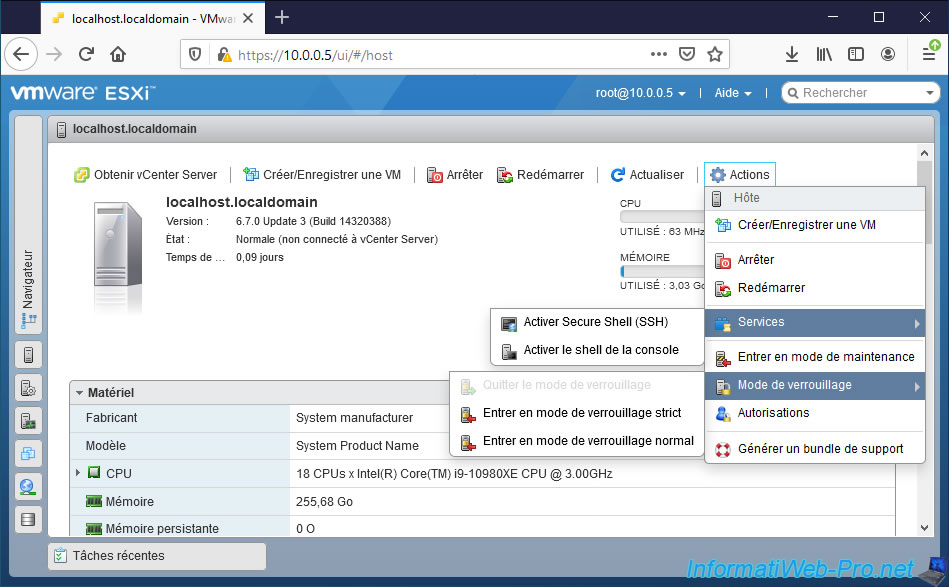
Task: Bookmark this page with star icon
Action: pyautogui.click(x=715, y=55)
